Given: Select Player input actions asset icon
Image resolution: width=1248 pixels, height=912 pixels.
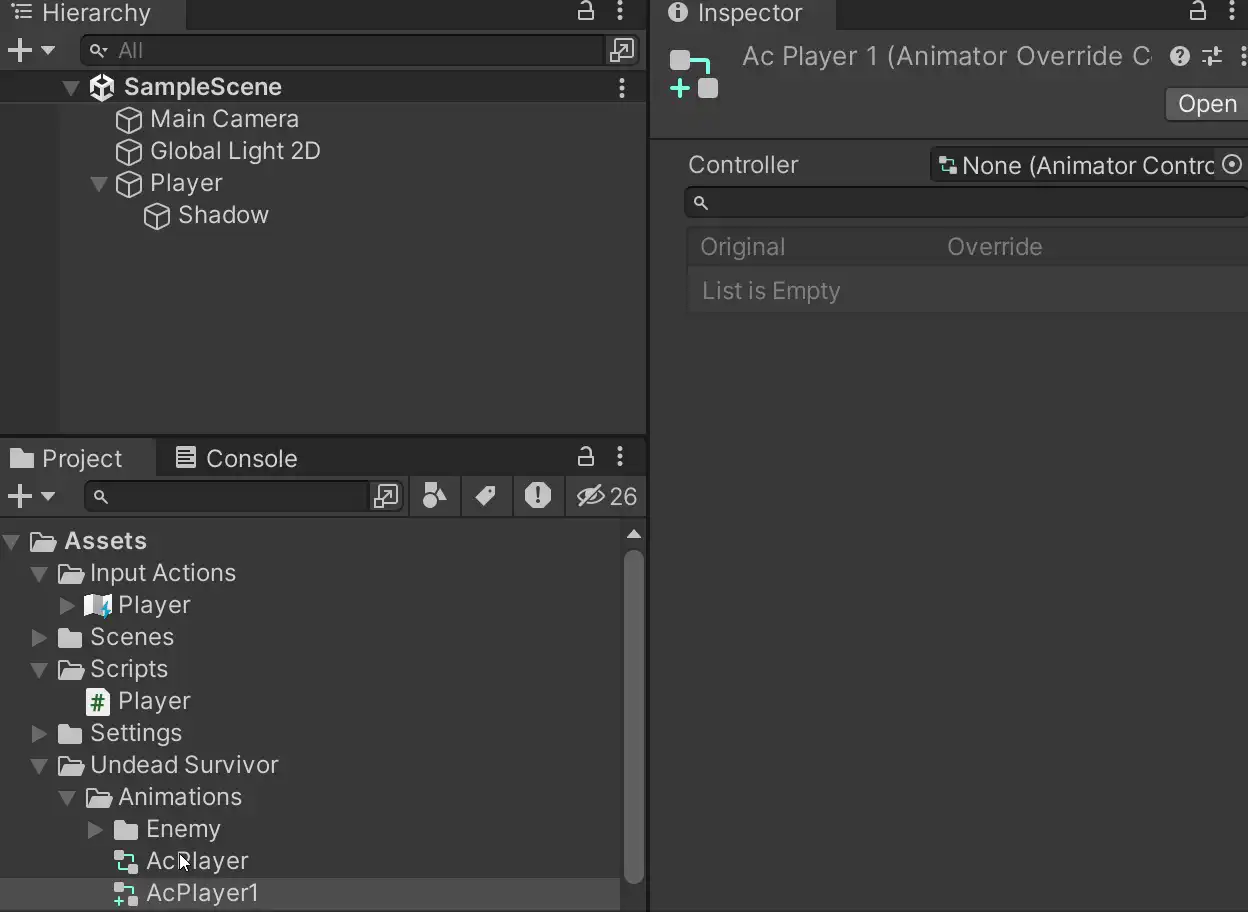Looking at the screenshot, I should (97, 605).
